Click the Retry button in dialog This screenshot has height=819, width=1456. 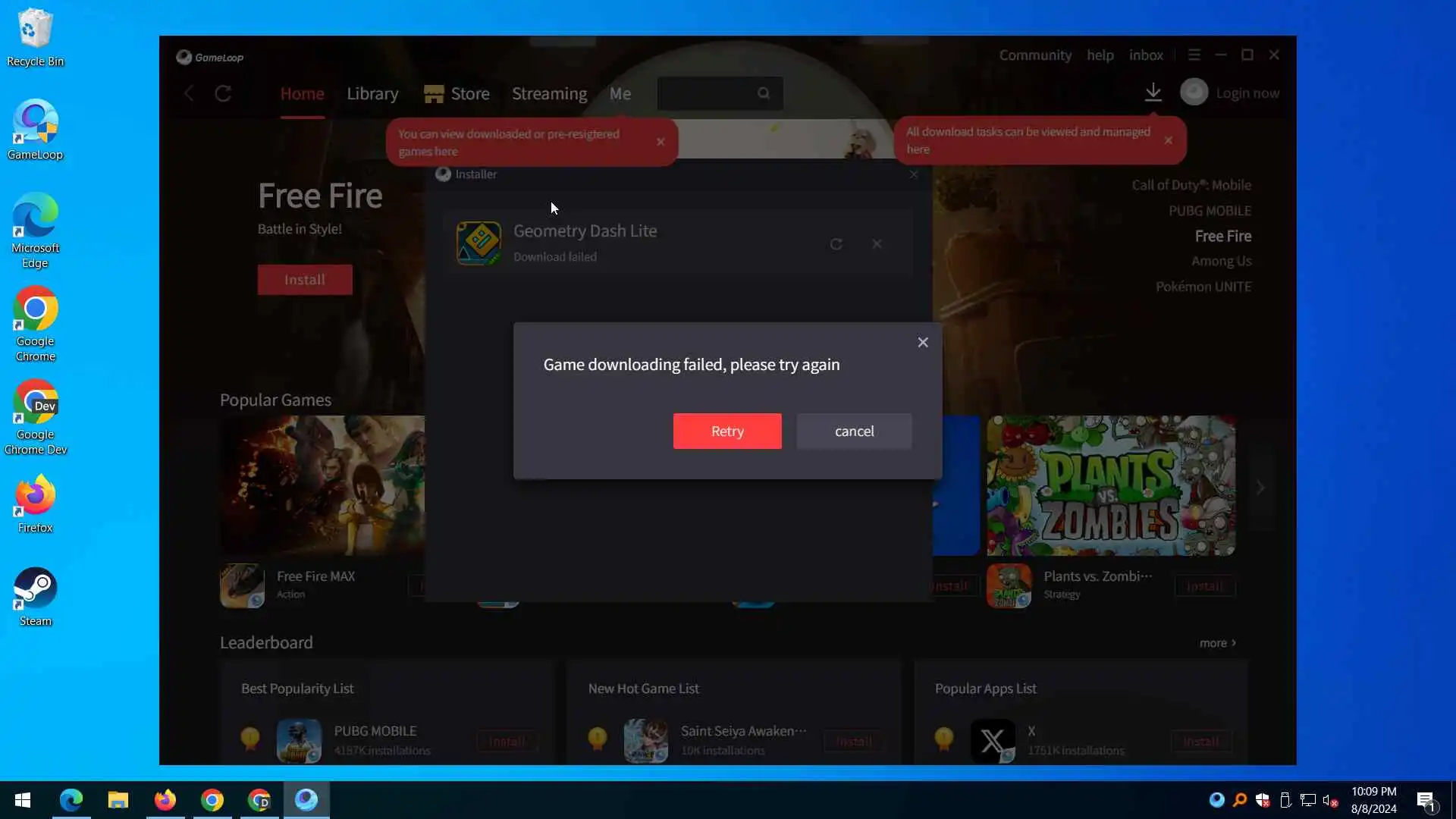pos(726,431)
